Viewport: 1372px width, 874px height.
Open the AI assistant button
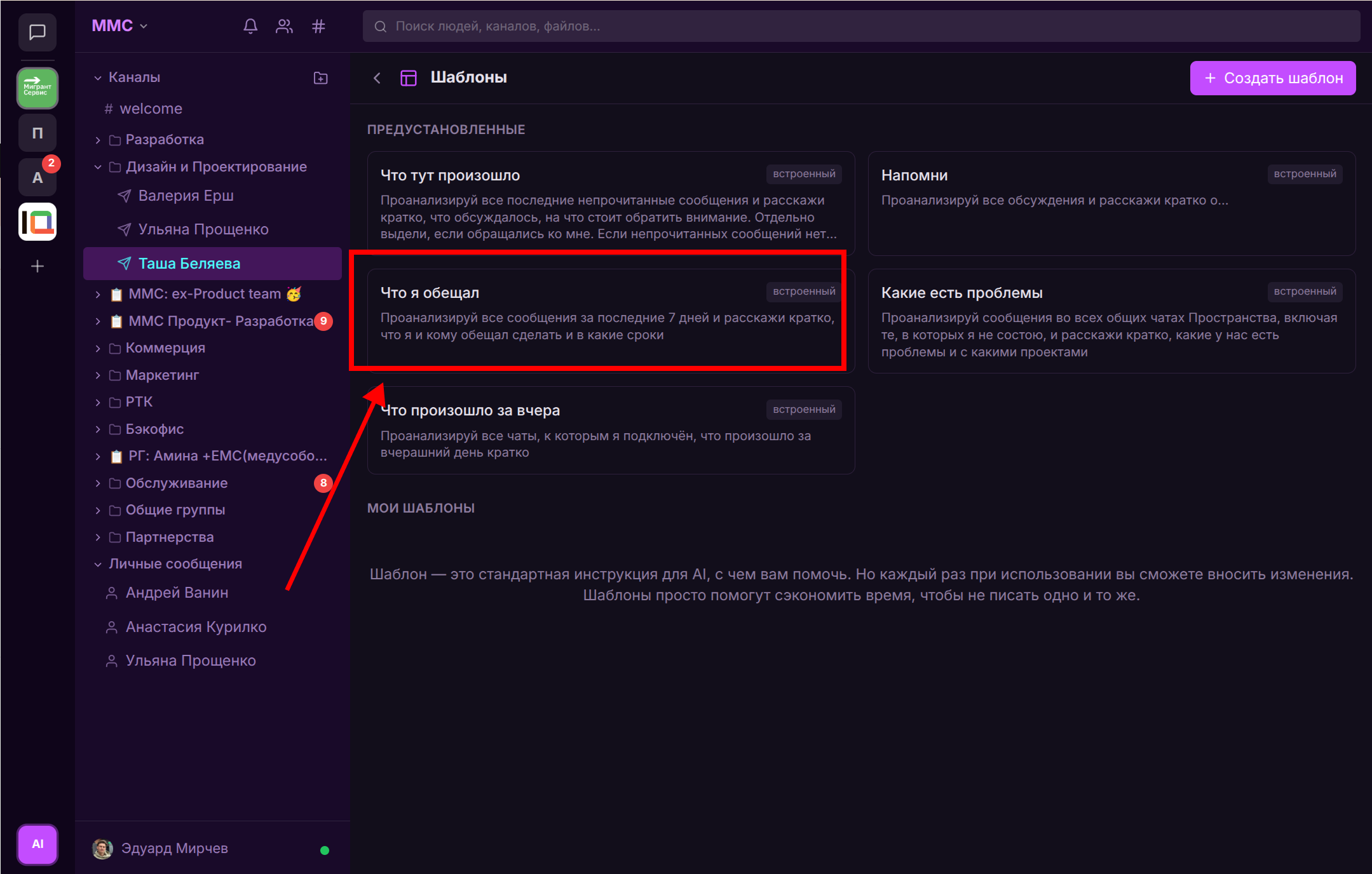point(37,844)
